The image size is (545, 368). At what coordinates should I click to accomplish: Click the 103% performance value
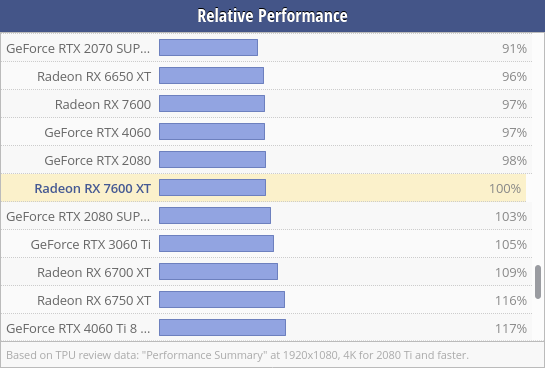point(511,216)
